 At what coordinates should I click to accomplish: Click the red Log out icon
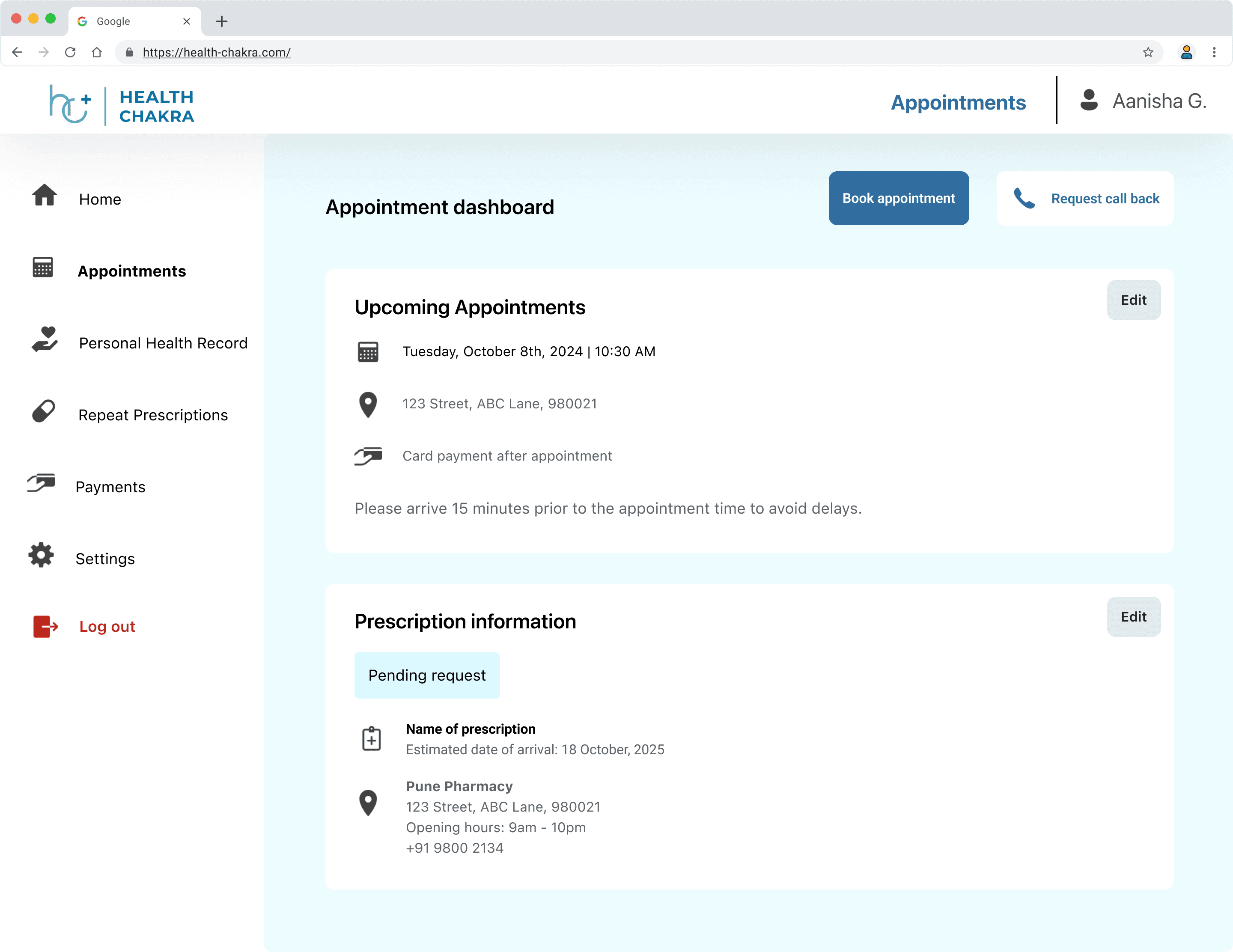point(45,626)
